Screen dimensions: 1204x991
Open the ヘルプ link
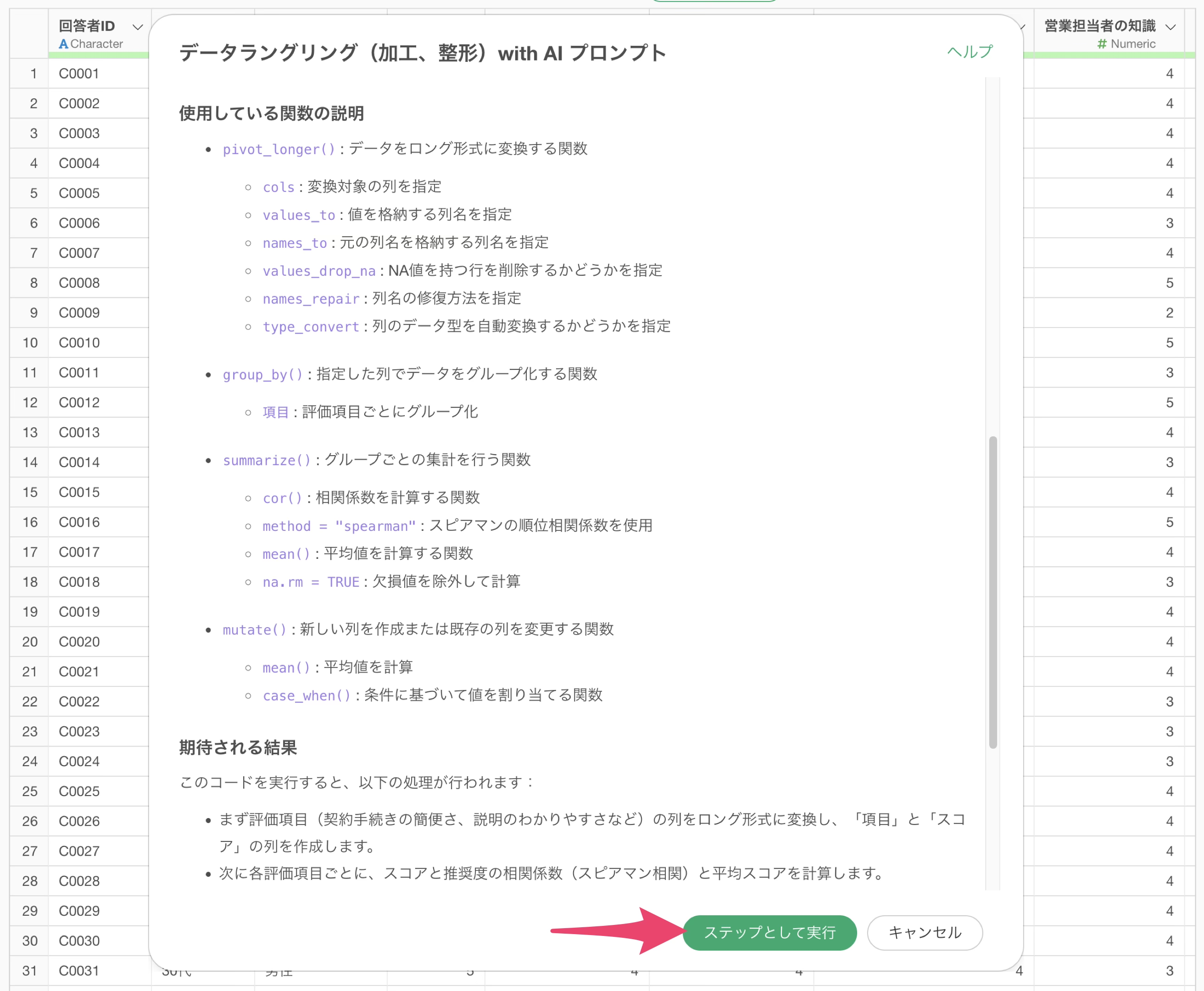pyautogui.click(x=970, y=52)
